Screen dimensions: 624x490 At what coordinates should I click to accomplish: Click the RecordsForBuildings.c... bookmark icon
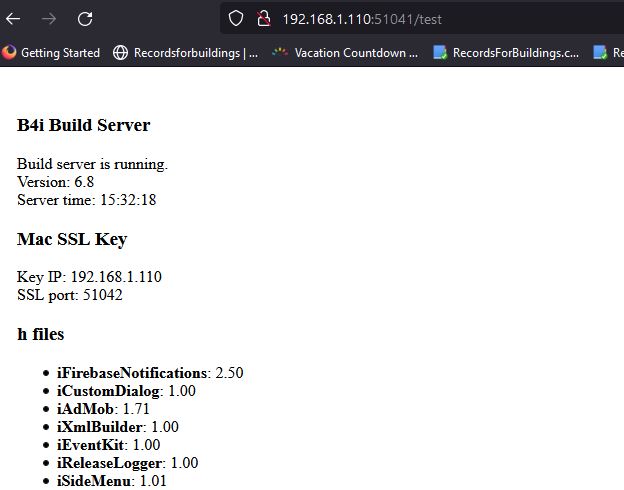(x=440, y=53)
